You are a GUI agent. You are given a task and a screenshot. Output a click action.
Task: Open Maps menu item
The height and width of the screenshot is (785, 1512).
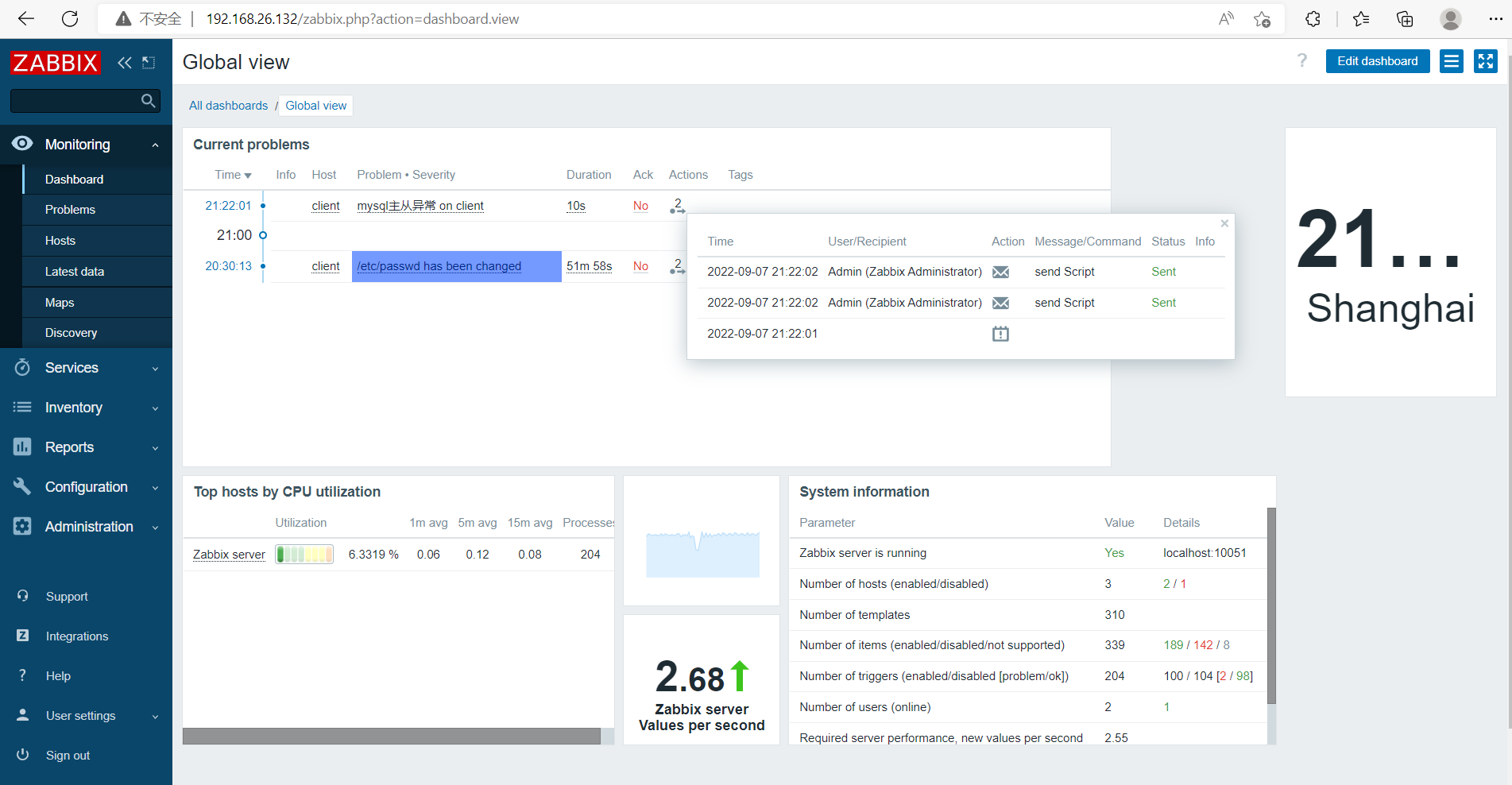tap(60, 303)
